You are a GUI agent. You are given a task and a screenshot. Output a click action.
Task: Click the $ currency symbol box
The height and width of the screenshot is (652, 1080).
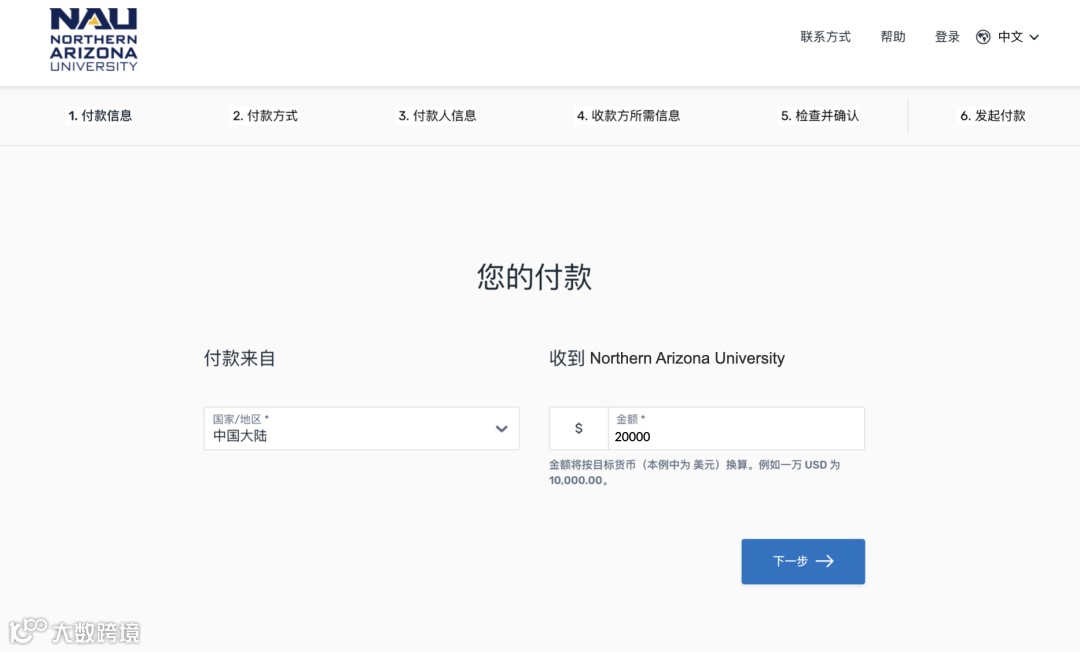tap(579, 428)
